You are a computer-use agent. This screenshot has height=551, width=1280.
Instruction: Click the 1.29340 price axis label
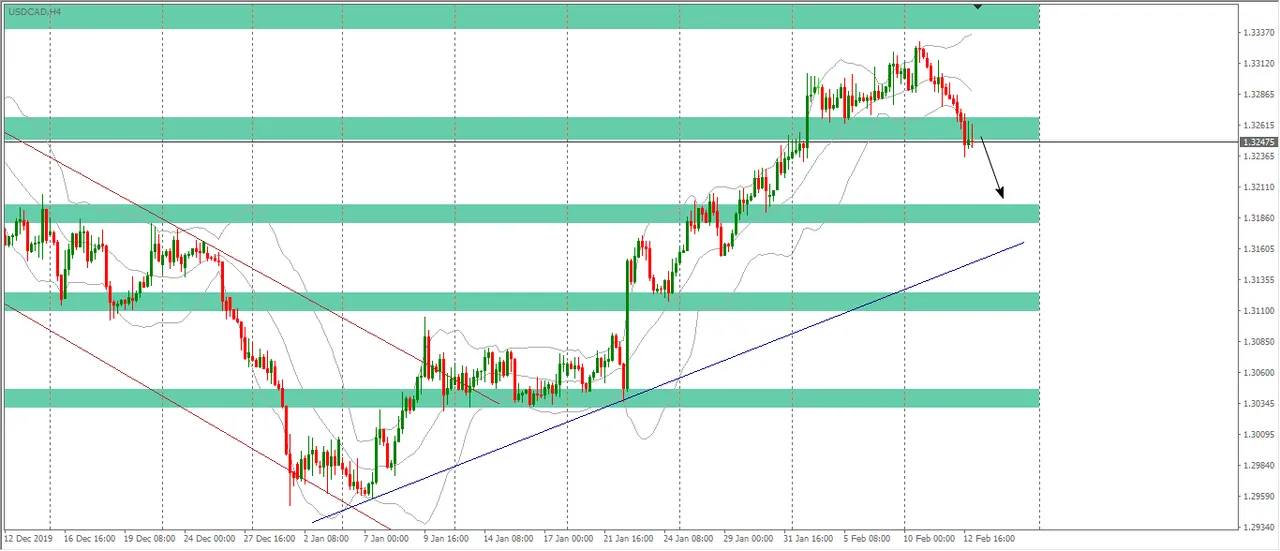coord(1258,526)
